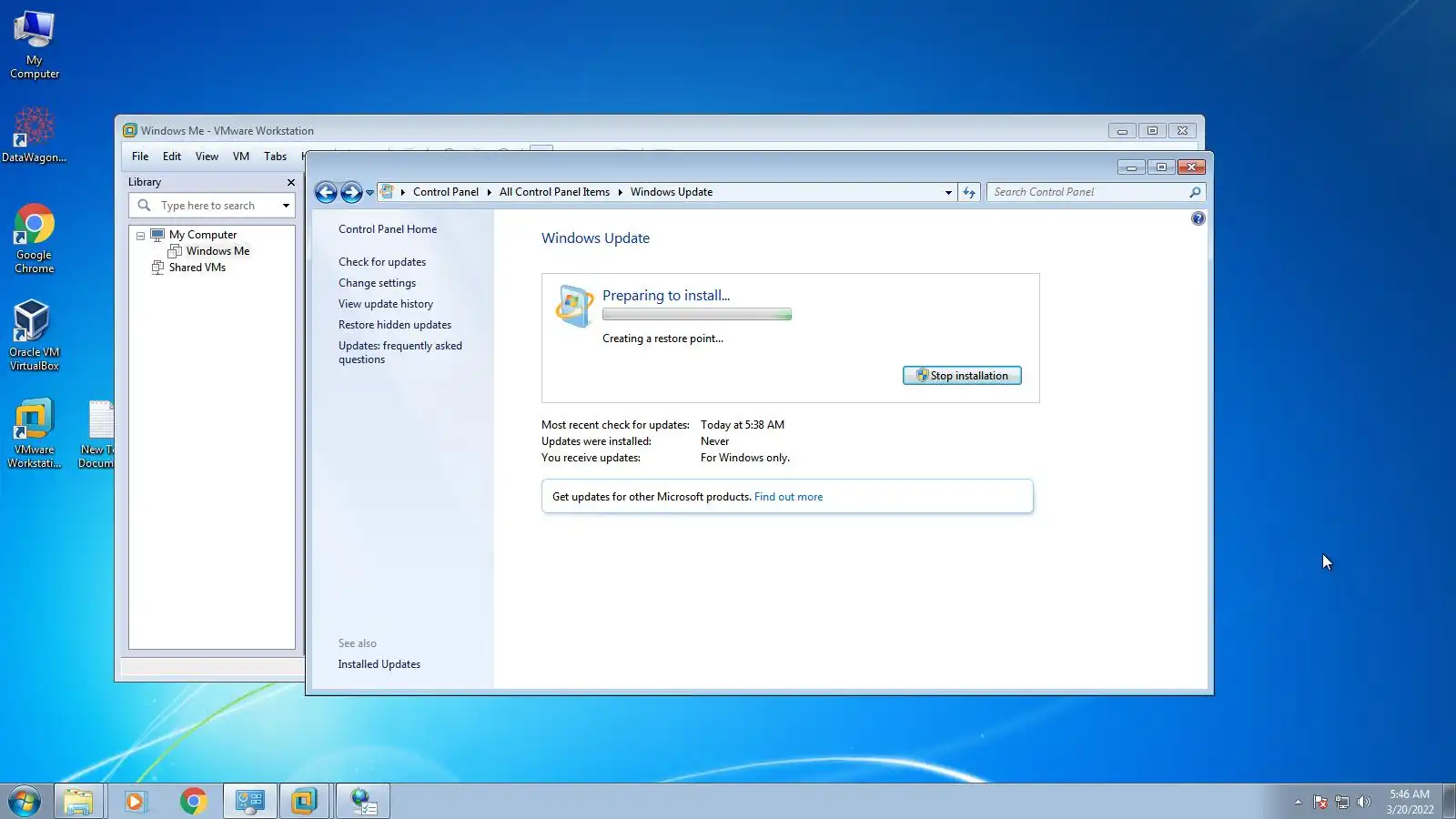Screen dimensions: 1456x819
Task: Click the magnifier icon in Search Control Panel
Action: pyautogui.click(x=1195, y=192)
